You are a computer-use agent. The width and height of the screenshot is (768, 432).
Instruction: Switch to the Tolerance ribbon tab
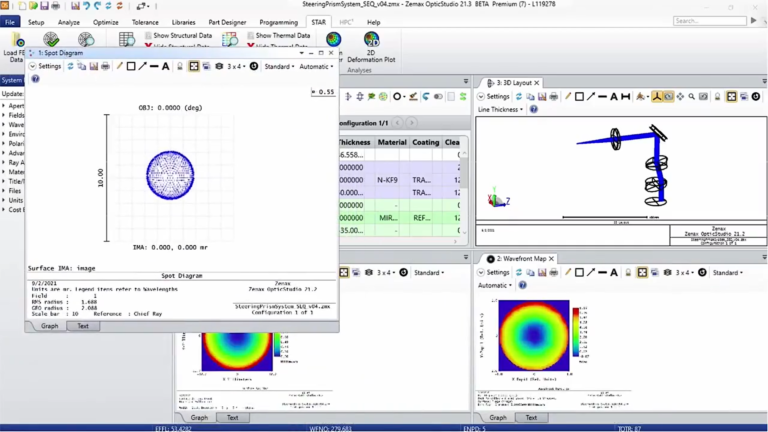click(145, 22)
